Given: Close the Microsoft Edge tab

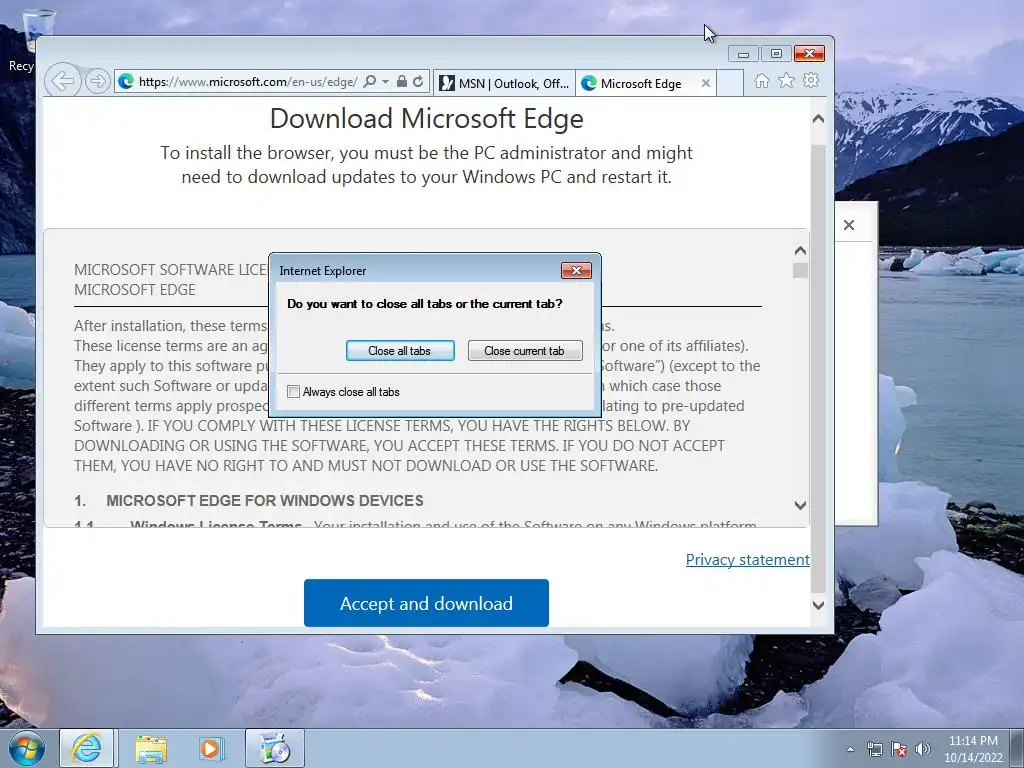Looking at the screenshot, I should 705,83.
